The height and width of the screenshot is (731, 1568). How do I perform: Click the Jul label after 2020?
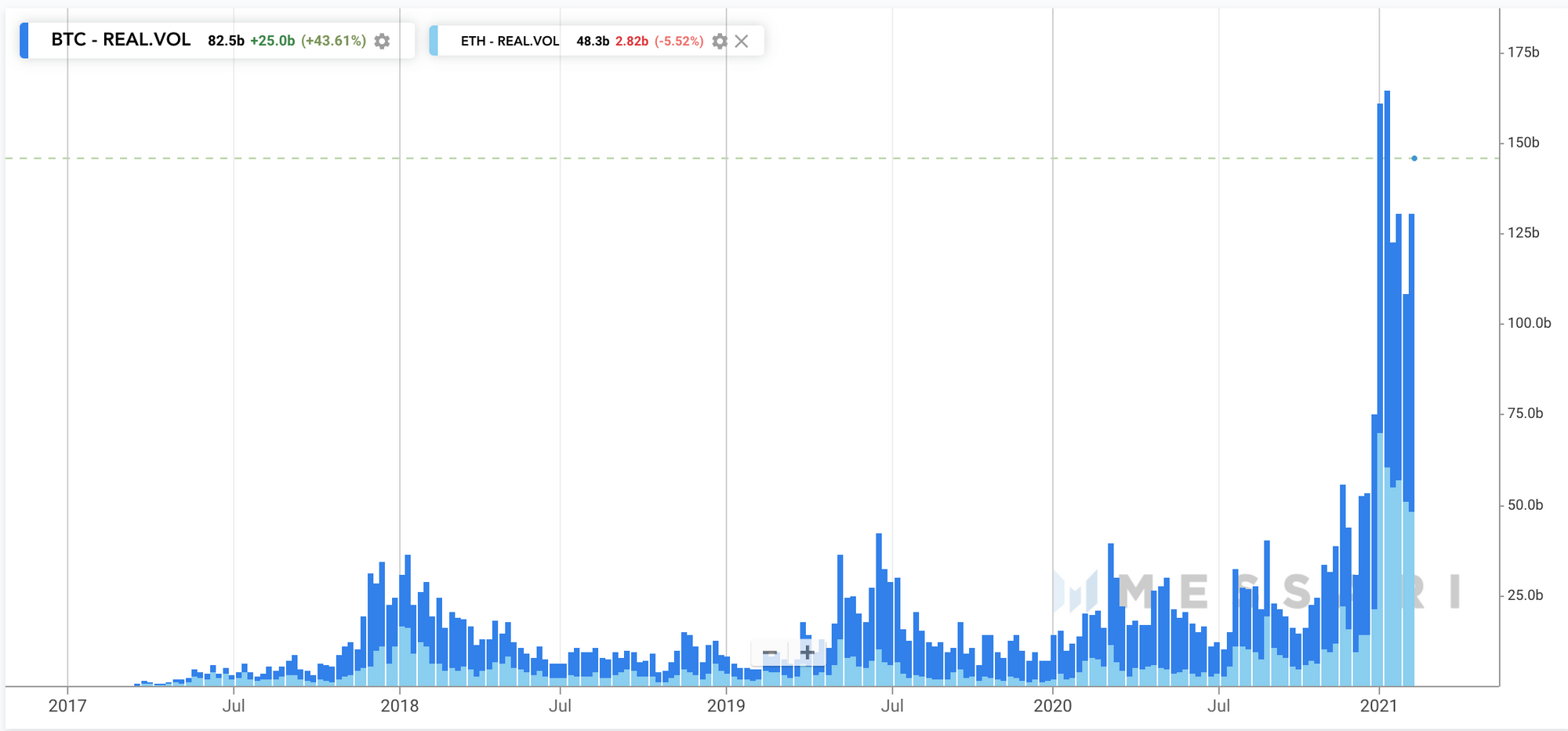tap(1218, 706)
